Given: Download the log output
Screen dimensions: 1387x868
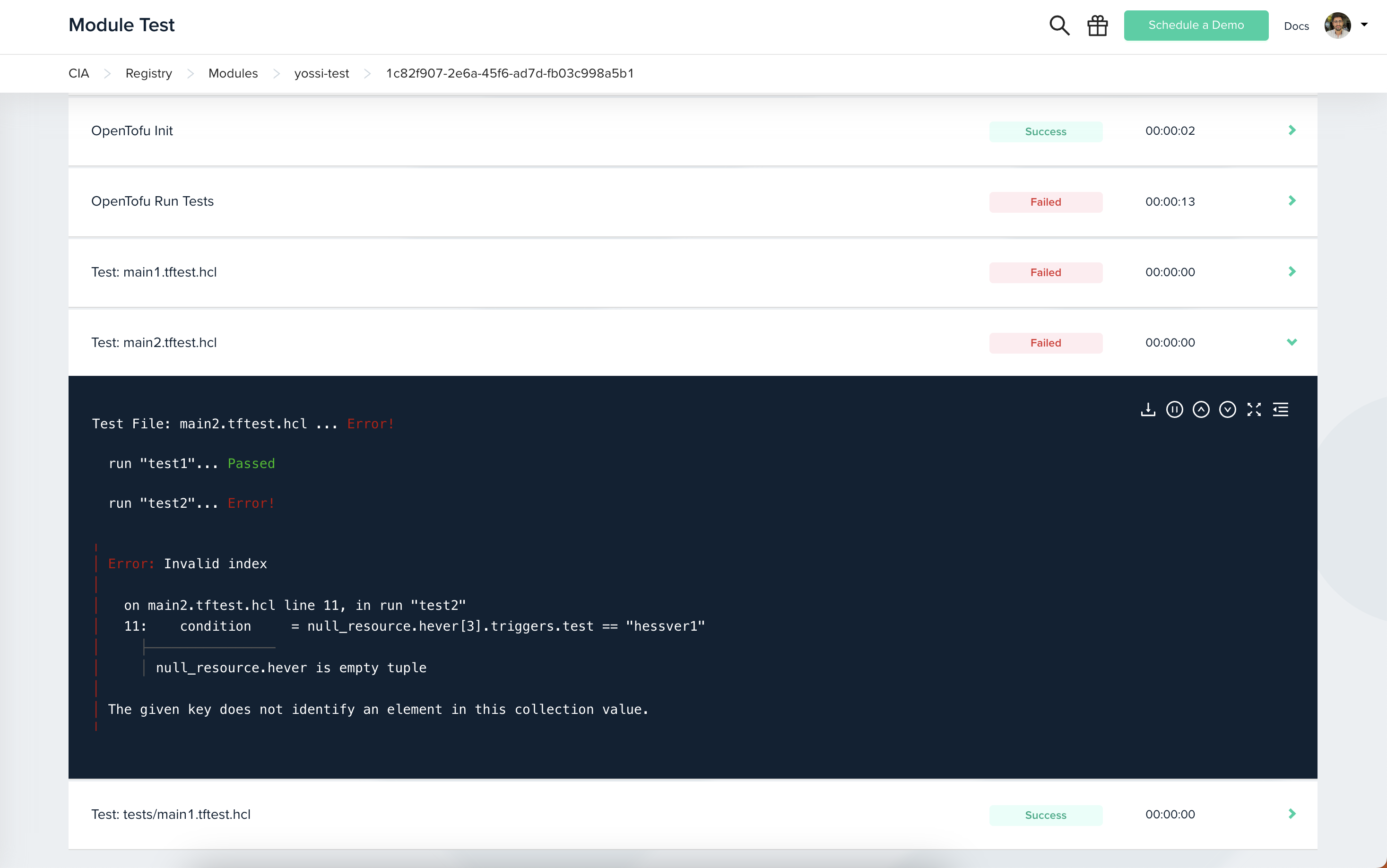Looking at the screenshot, I should (1148, 409).
